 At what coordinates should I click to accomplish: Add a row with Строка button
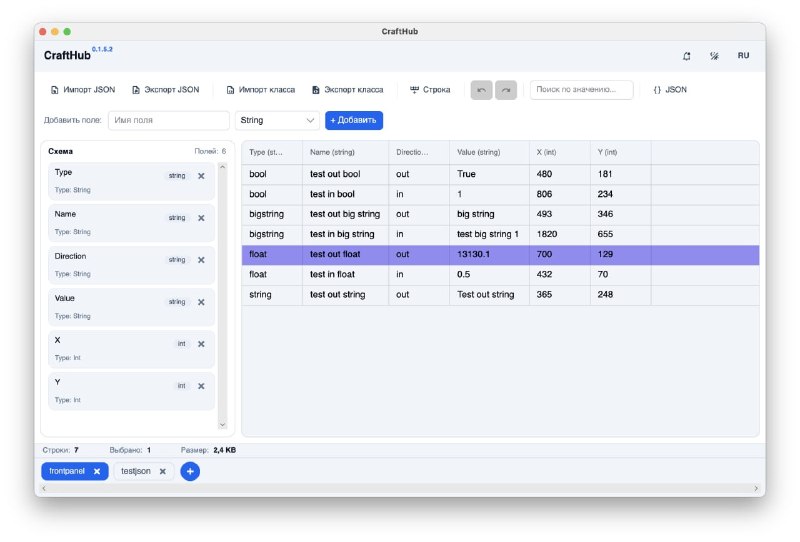430,90
